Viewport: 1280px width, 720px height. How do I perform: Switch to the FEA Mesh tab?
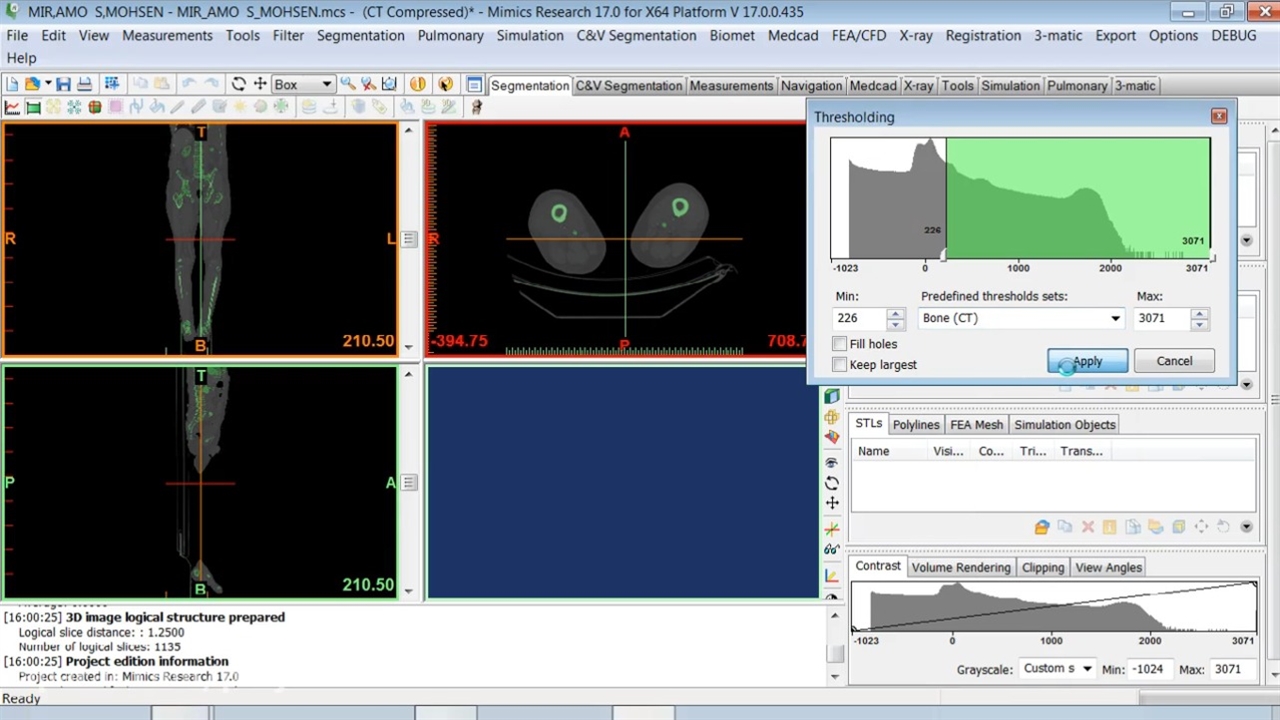pyautogui.click(x=976, y=425)
